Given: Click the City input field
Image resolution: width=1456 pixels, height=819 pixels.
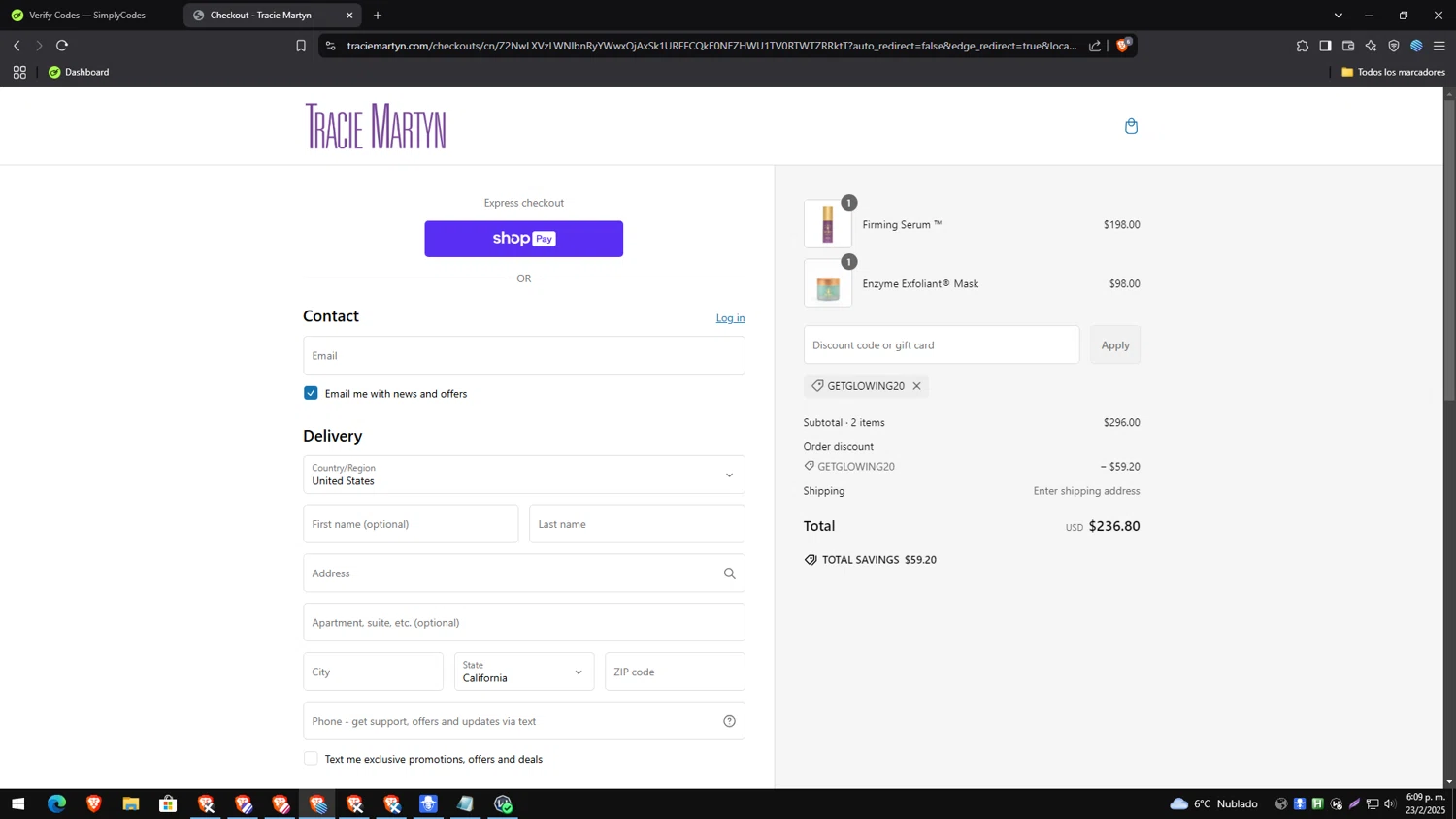Looking at the screenshot, I should [x=373, y=672].
